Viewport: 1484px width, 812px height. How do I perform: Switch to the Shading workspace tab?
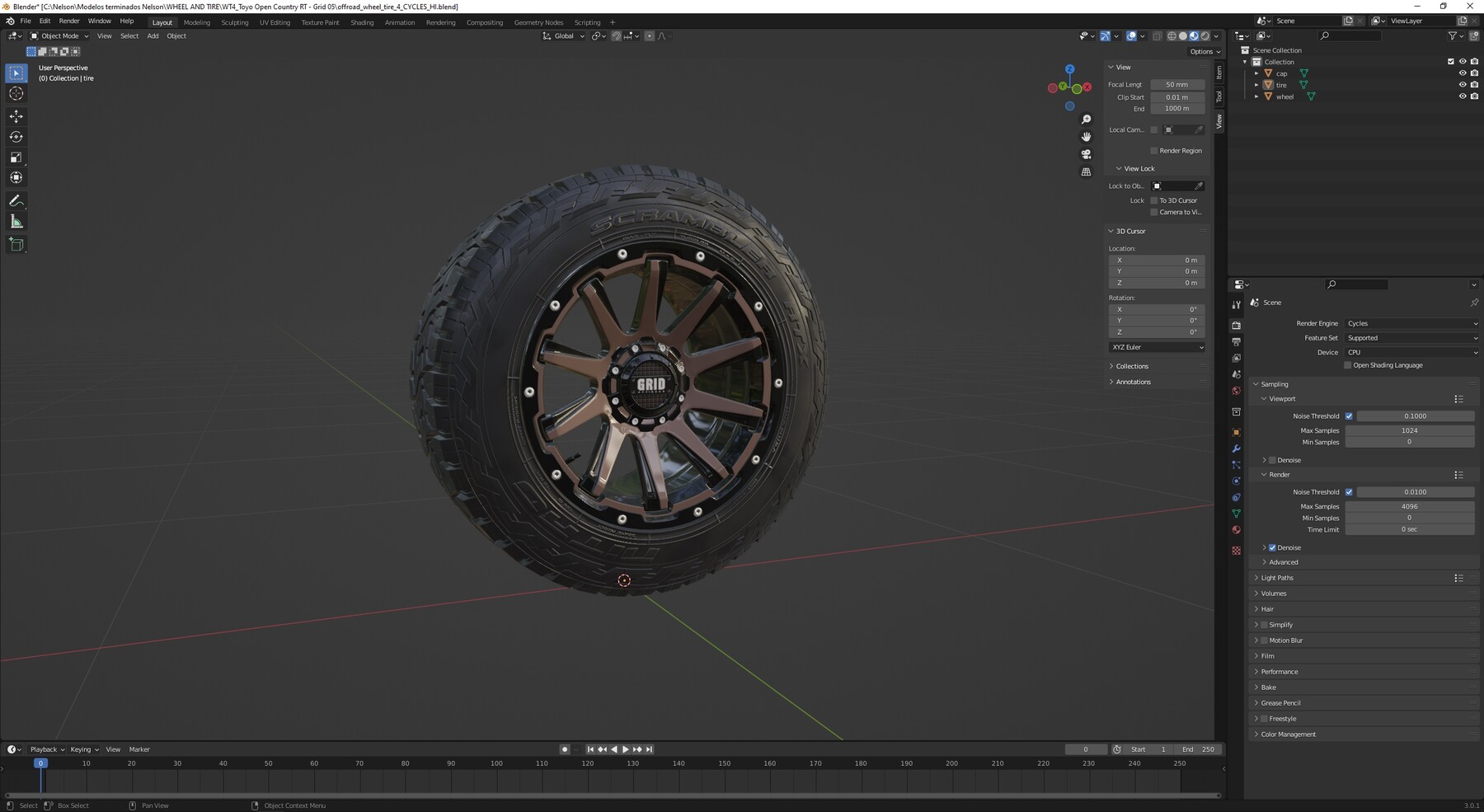[361, 22]
